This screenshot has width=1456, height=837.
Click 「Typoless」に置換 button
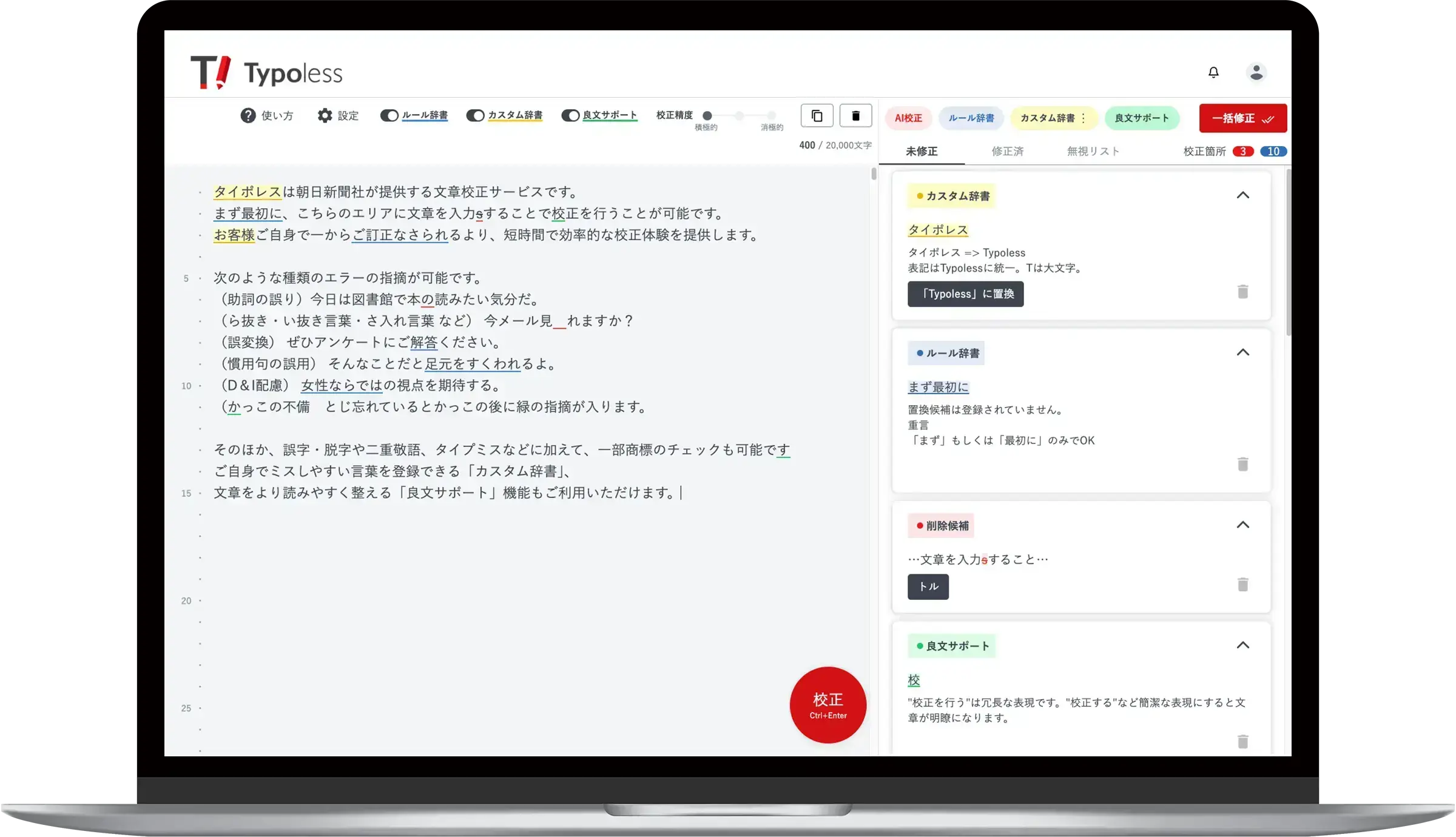point(965,294)
